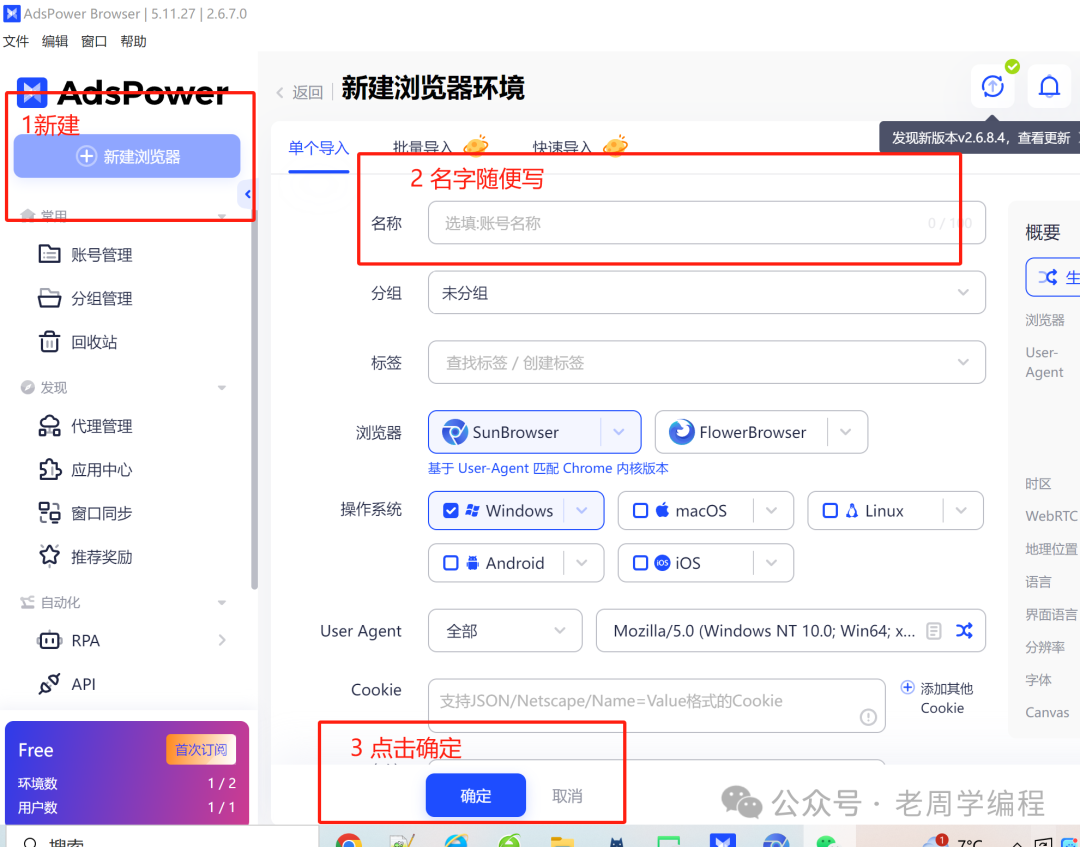
Task: Click the notification bell icon
Action: click(1049, 87)
